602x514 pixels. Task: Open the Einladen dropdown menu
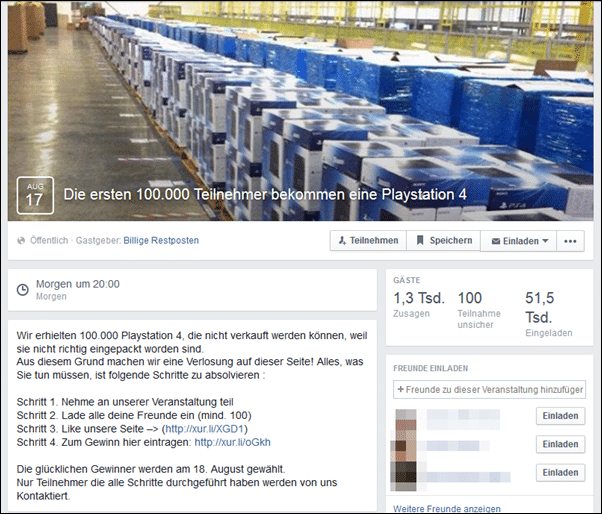[x=519, y=241]
